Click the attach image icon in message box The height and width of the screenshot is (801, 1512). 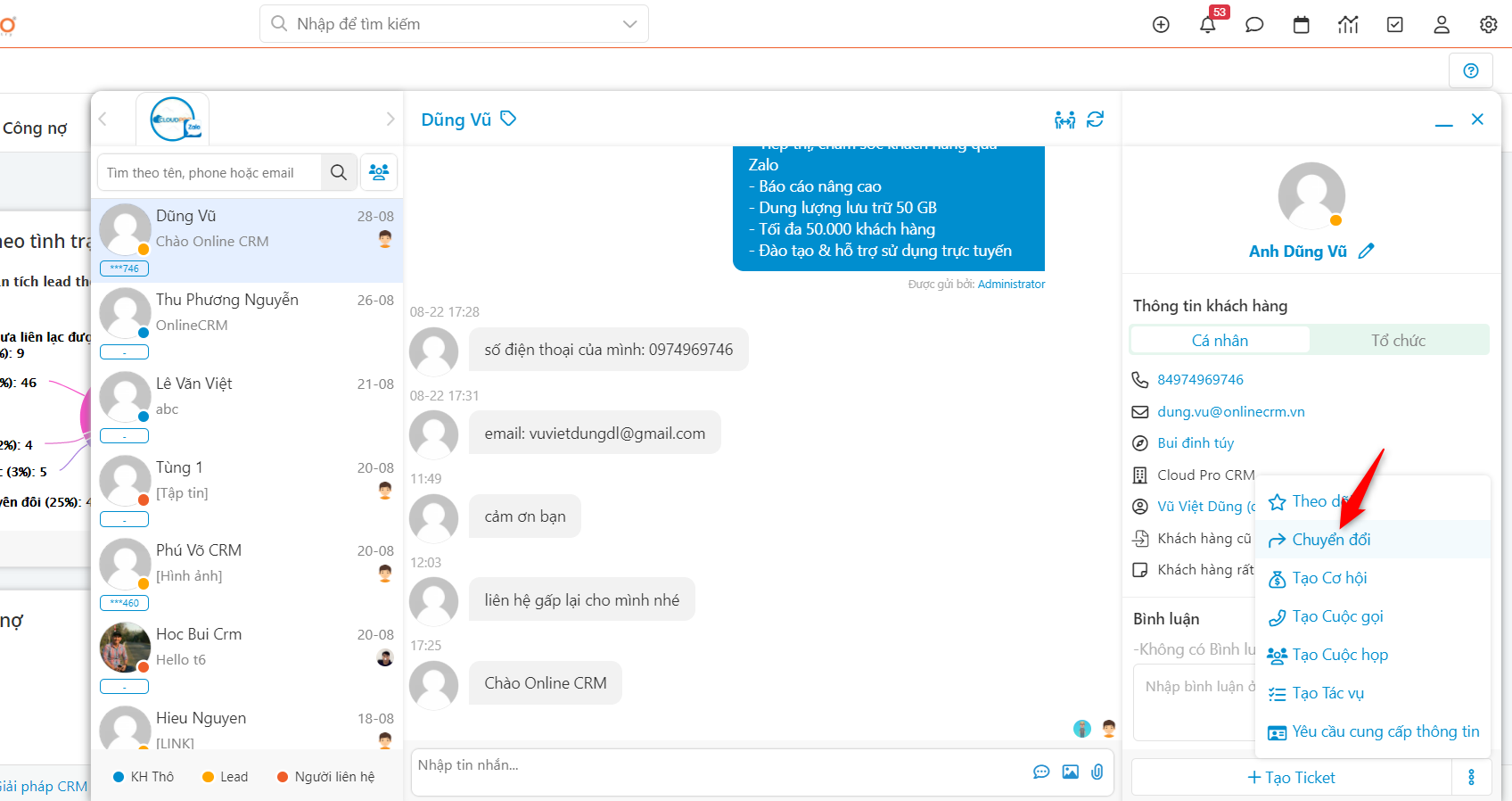point(1070,772)
